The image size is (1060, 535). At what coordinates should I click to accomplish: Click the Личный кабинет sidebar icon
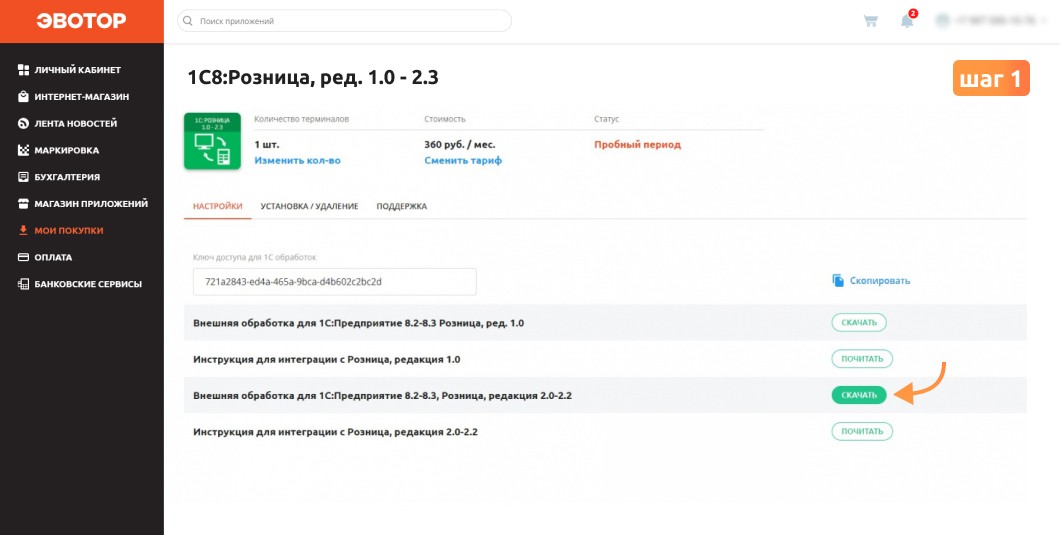tap(23, 70)
